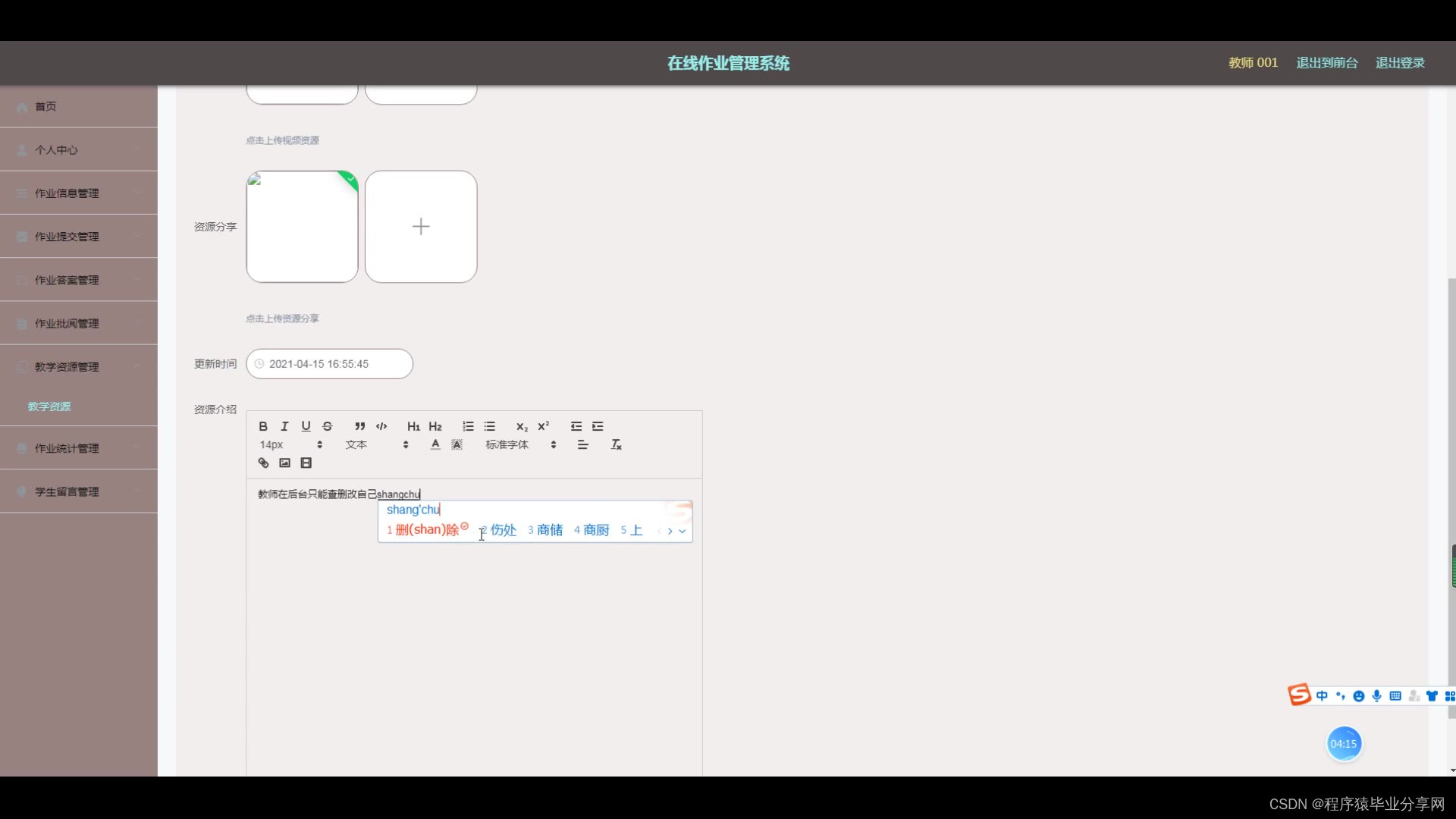Open 教学资源 submenu item
Screen dimensions: 1456x819
tap(49, 406)
